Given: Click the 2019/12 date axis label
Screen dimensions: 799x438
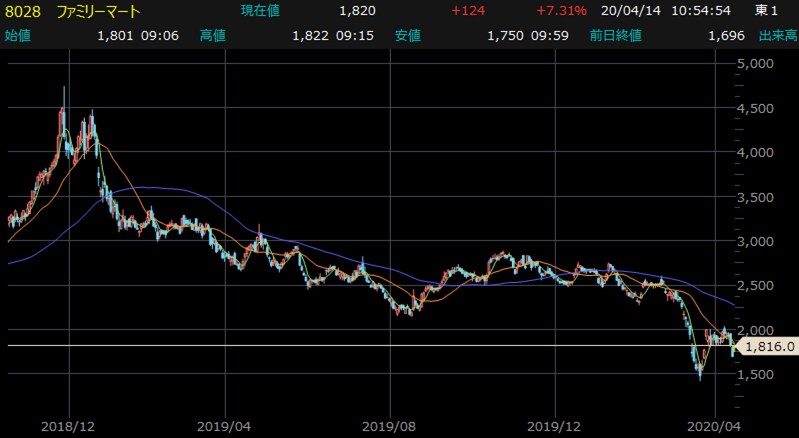Looking at the screenshot, I should [554, 426].
